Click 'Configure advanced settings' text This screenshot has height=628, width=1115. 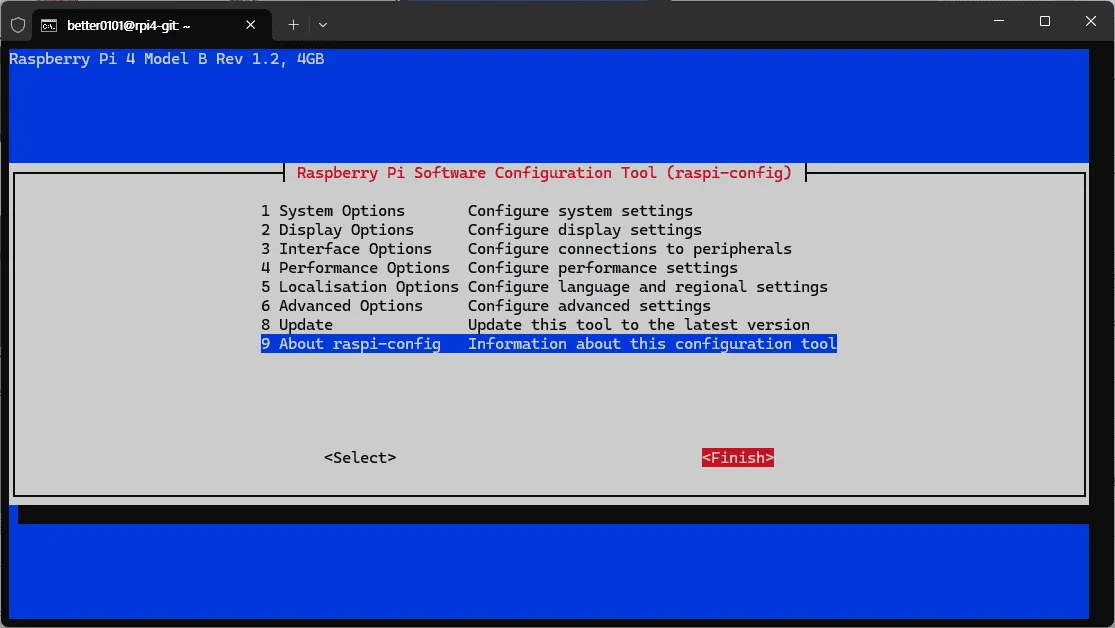tap(589, 306)
